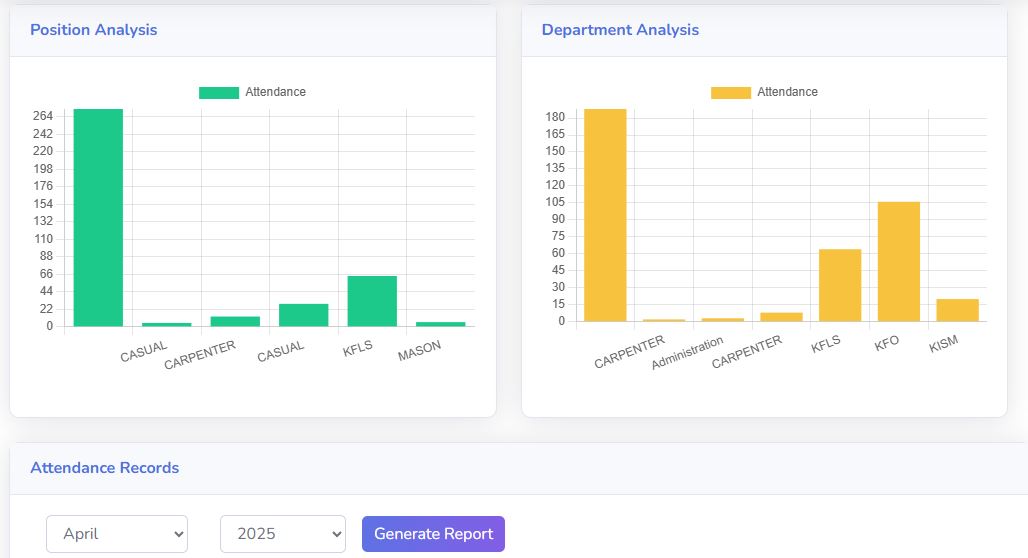
Task: Select the green CARPENTER bar in Position Analysis
Action: coord(235,321)
